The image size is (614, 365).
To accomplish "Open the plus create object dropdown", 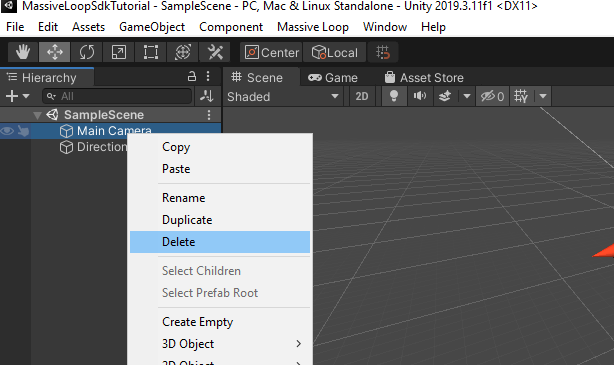I will tap(17, 96).
